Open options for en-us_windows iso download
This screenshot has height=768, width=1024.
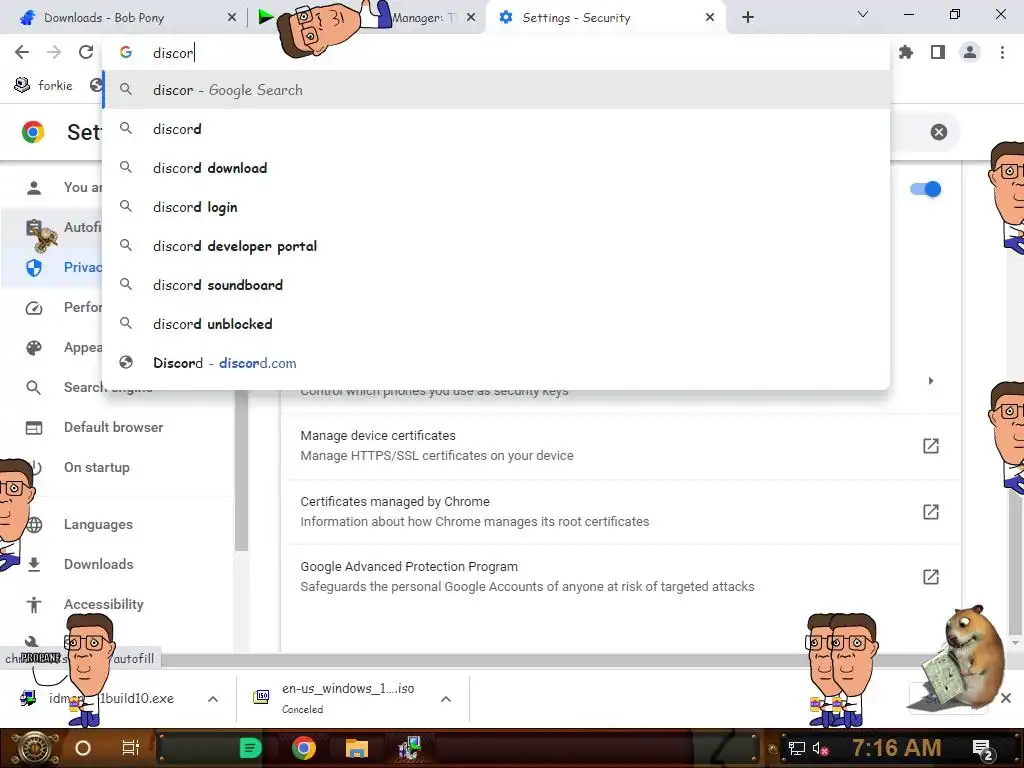coord(446,699)
